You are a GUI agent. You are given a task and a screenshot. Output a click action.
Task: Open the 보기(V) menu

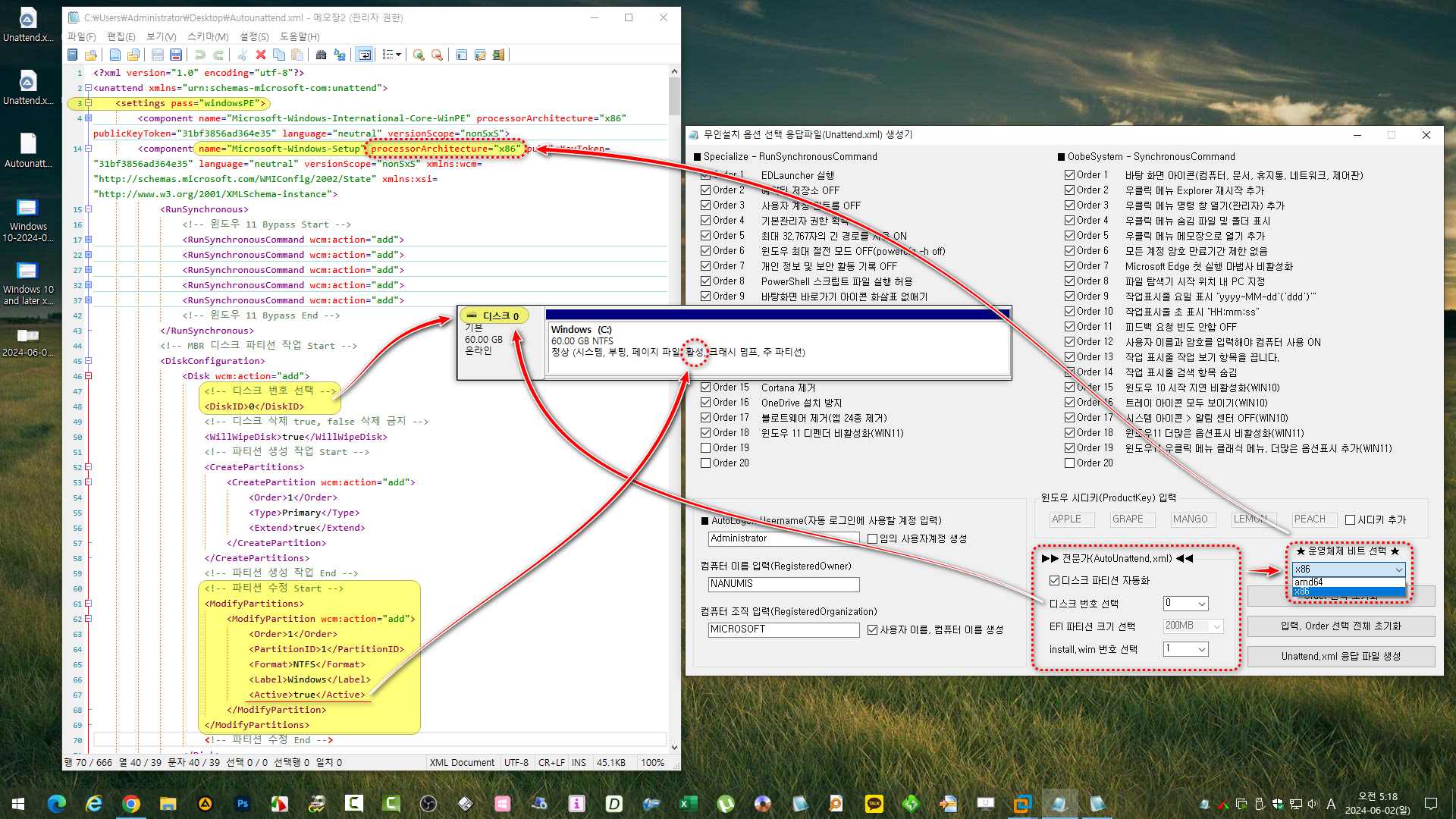161,36
